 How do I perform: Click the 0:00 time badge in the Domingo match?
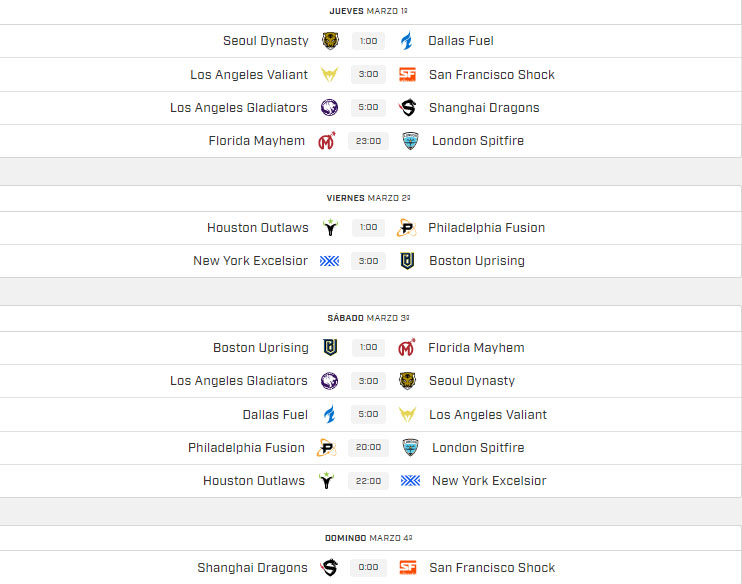point(368,568)
